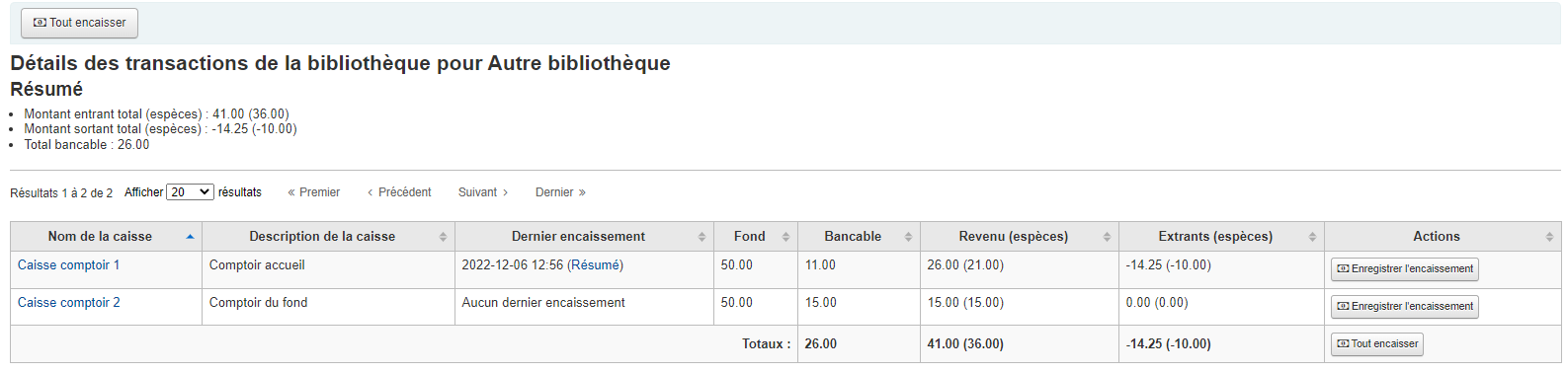Click top Tout encaisser button
This screenshot has height=373, width=1568.
tap(79, 23)
